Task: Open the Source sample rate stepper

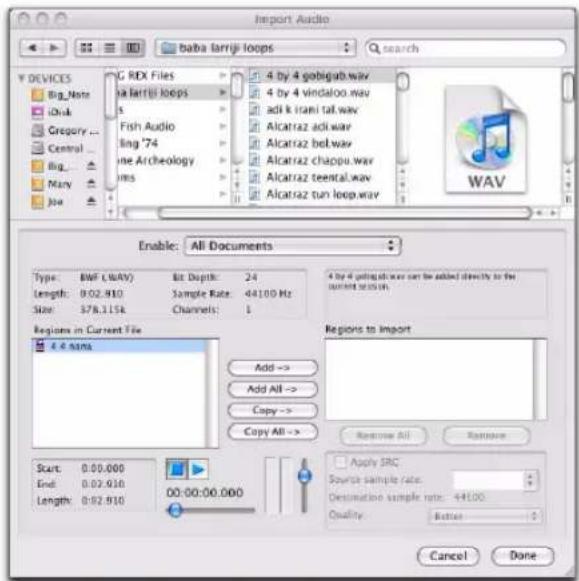Action: click(x=530, y=480)
